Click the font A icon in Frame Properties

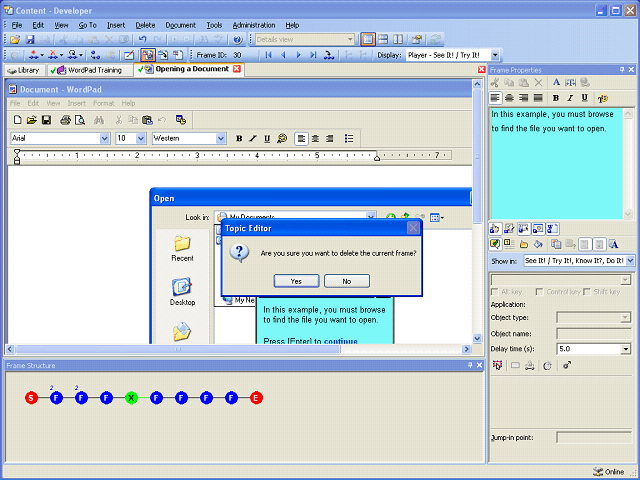pyautogui.click(x=556, y=82)
